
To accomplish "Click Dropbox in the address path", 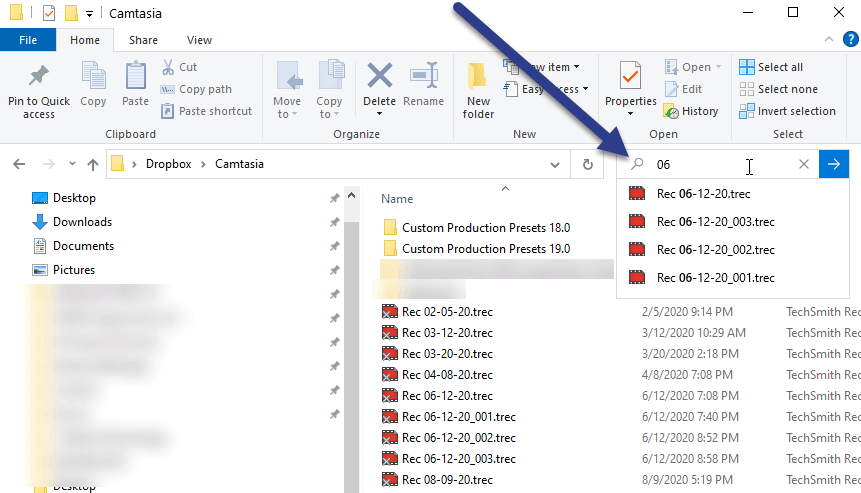I will 169,164.
